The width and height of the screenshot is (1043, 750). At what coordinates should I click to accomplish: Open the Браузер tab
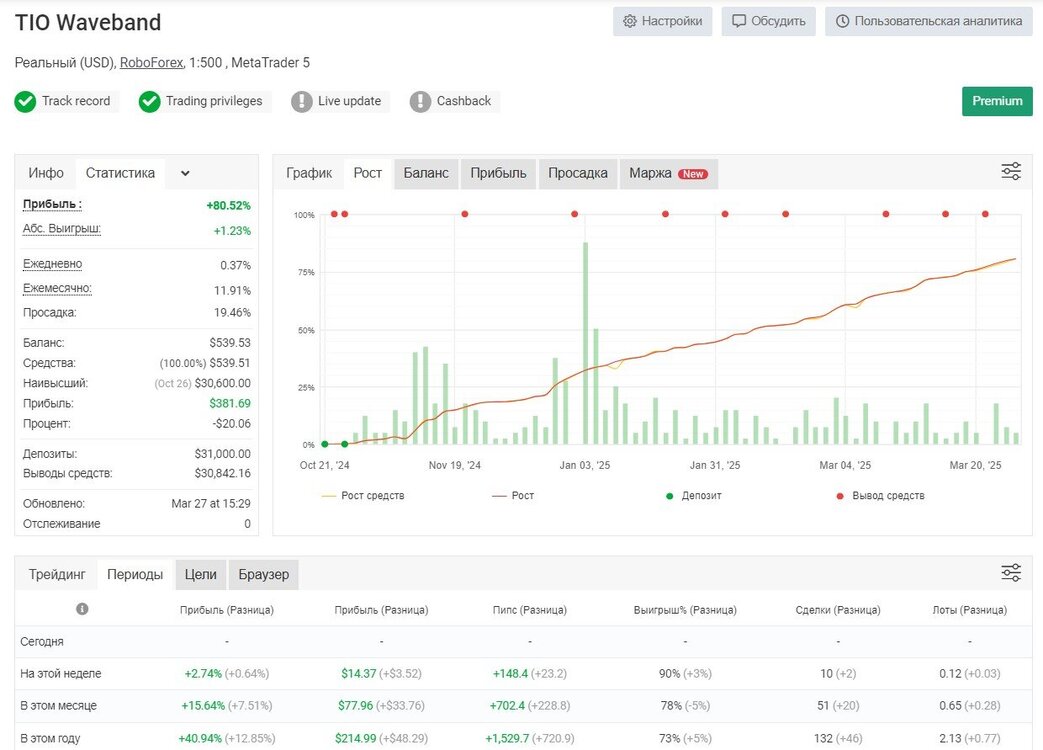point(263,574)
